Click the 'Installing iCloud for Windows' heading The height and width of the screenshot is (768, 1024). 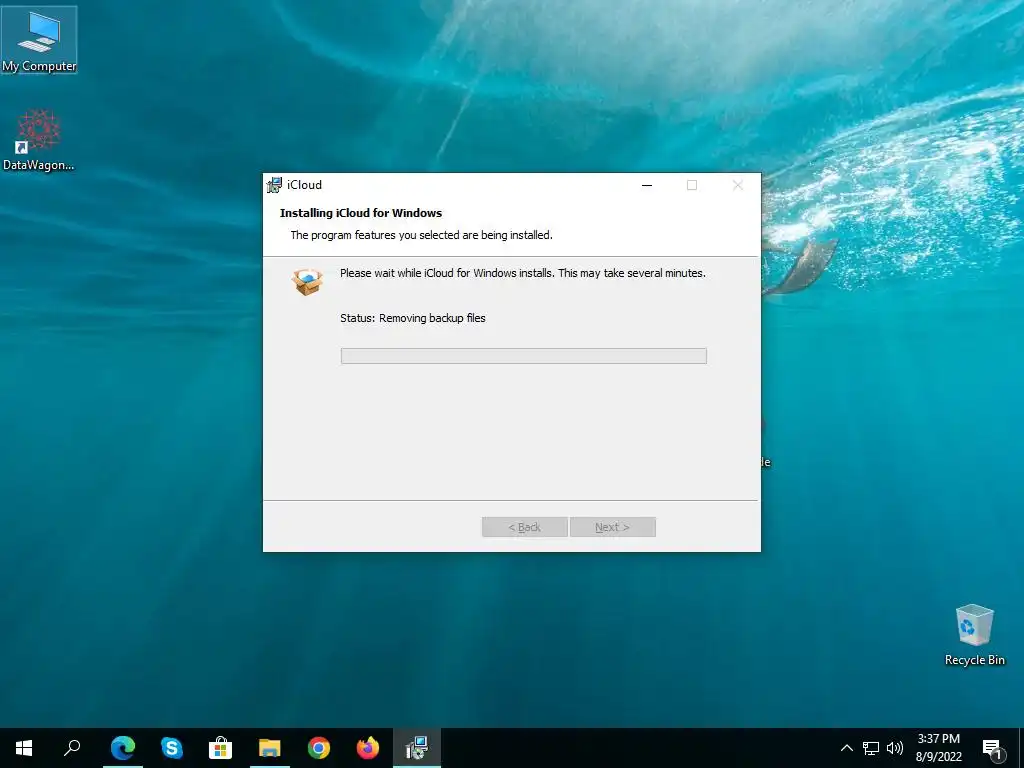(x=360, y=213)
